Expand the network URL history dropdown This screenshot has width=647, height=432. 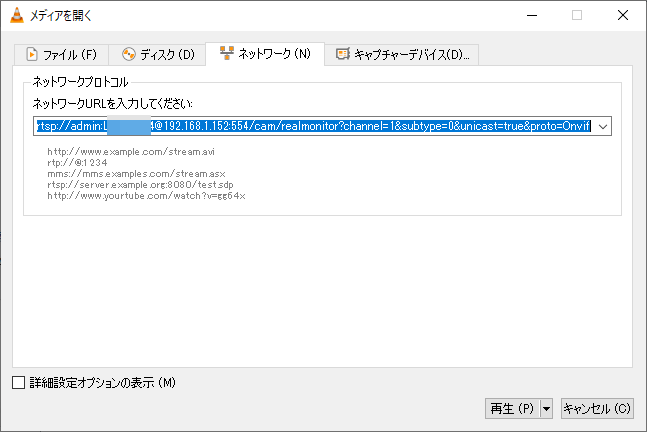point(603,126)
